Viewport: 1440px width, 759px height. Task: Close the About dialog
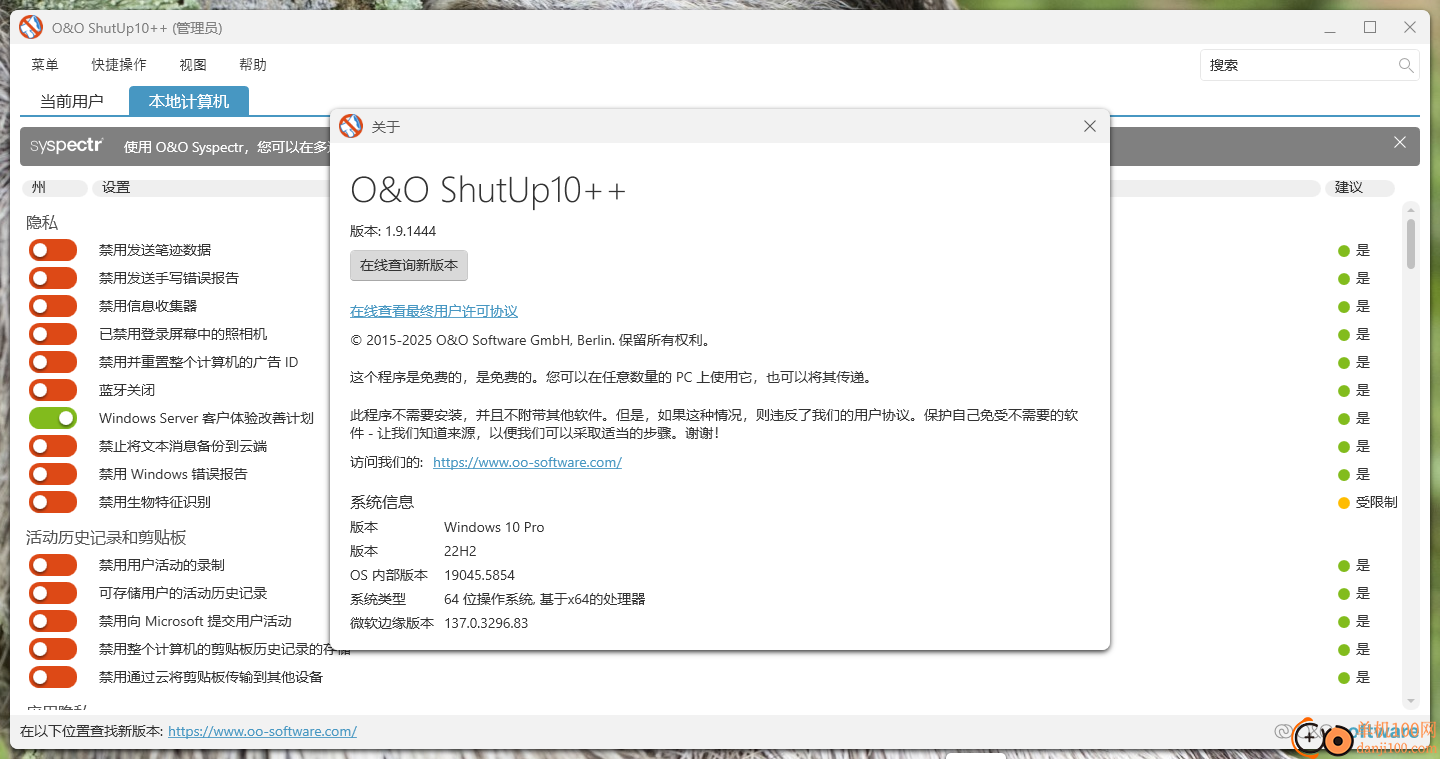coord(1090,126)
